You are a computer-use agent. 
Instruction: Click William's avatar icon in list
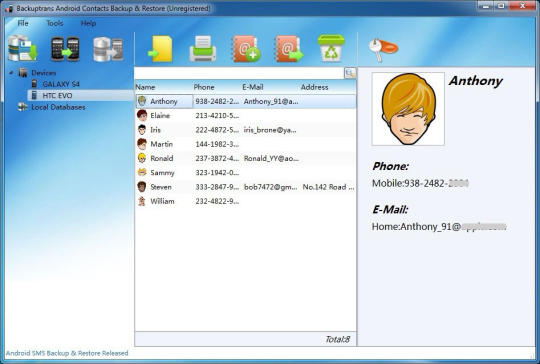tap(142, 201)
